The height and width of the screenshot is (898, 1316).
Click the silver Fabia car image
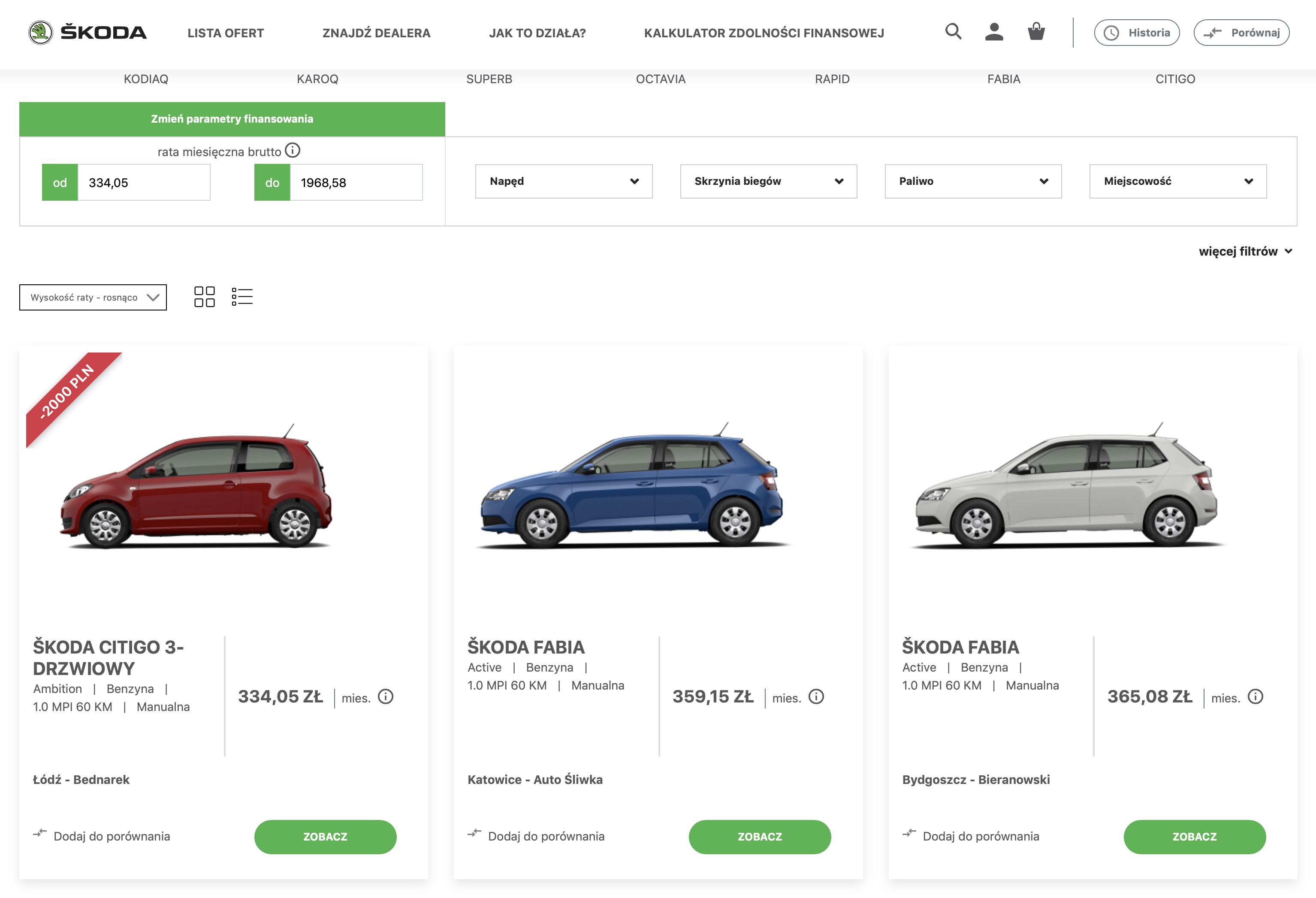pyautogui.click(x=1067, y=486)
